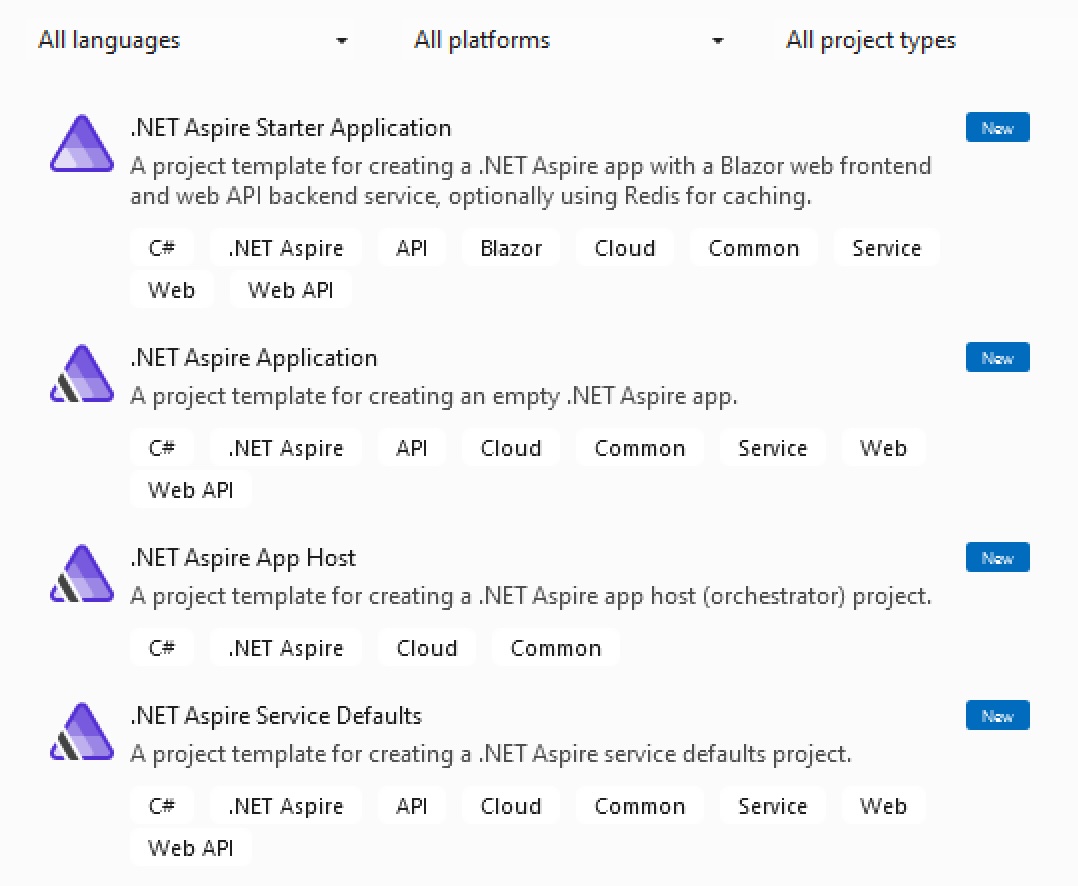Select the .NET Aspire App Host template
Screen dimensions: 1078x886
242,558
